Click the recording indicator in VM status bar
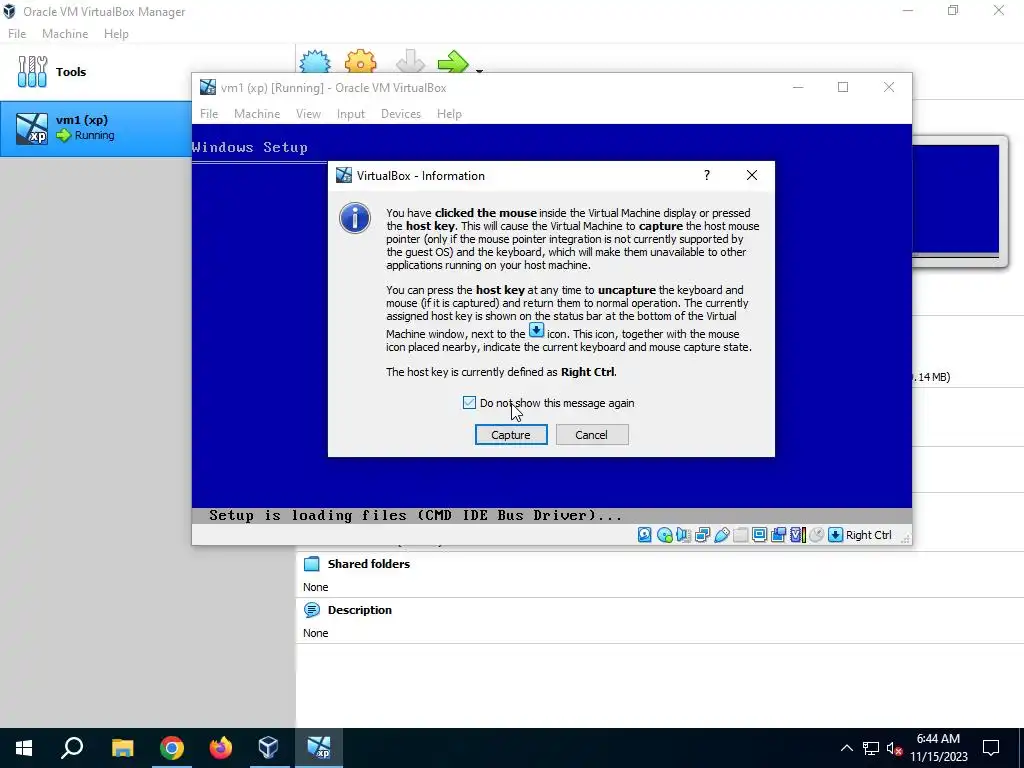1024x768 pixels. [778, 535]
